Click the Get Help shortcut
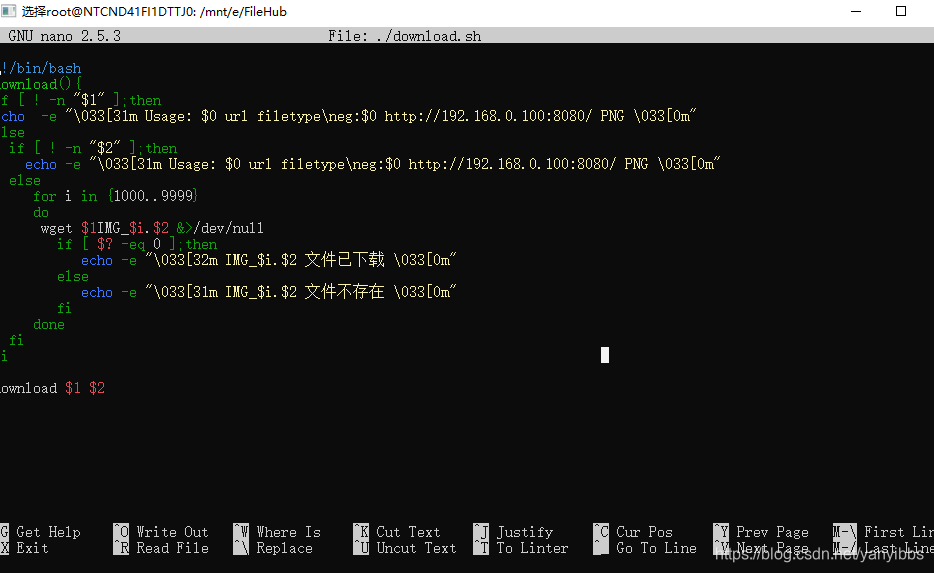934x573 pixels. pyautogui.click(x=41, y=532)
